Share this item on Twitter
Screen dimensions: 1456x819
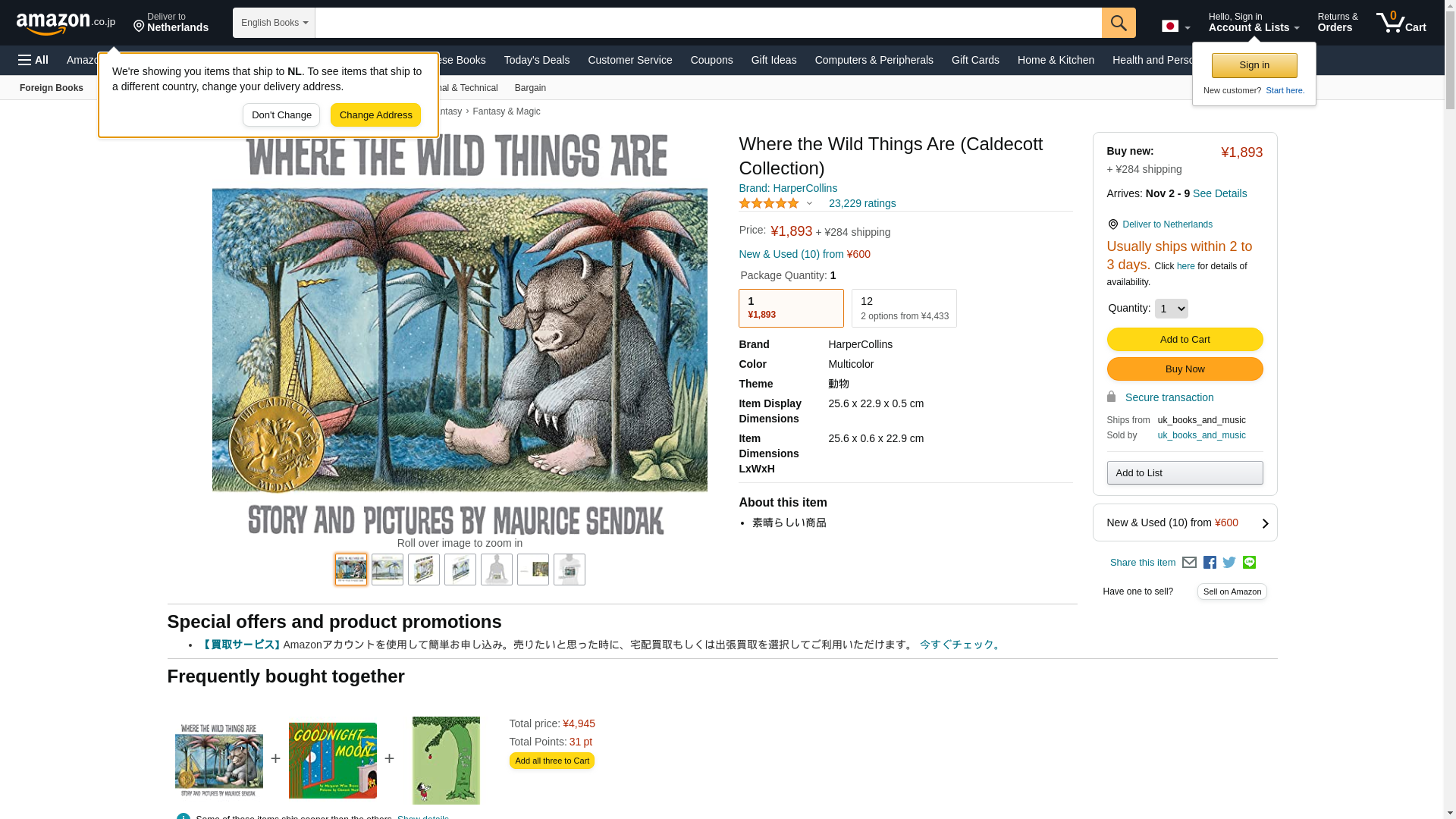1229,563
